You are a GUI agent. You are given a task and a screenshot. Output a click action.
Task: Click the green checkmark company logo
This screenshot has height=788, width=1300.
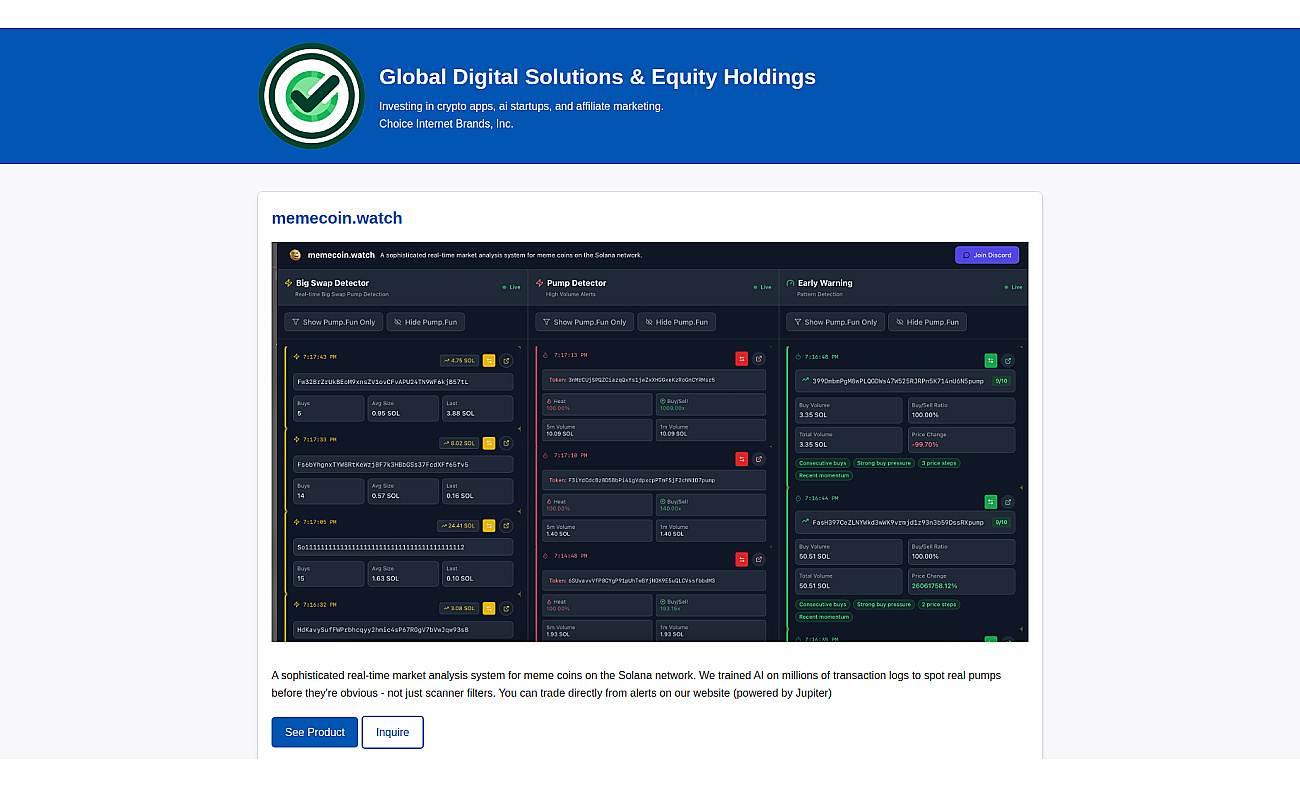[x=312, y=96]
